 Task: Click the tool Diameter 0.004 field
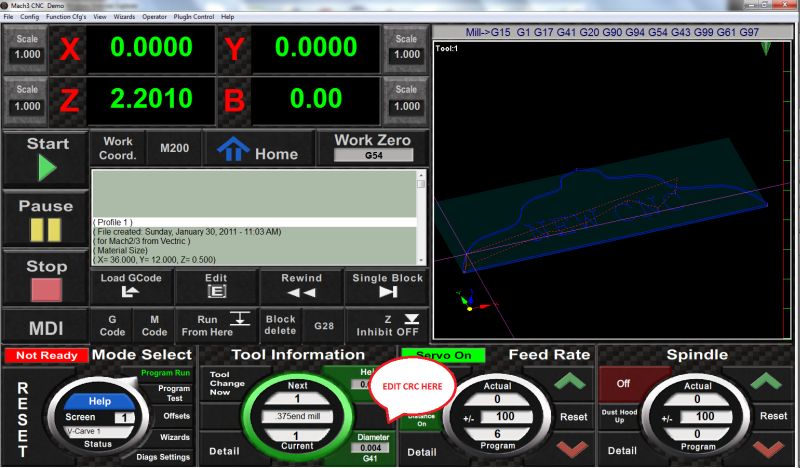coord(371,448)
